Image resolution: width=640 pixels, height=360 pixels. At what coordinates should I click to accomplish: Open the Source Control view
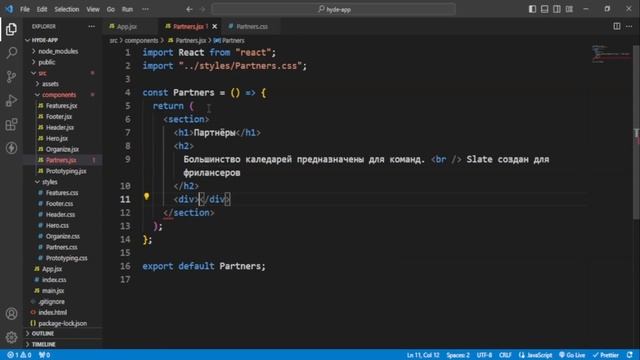pyautogui.click(x=11, y=76)
